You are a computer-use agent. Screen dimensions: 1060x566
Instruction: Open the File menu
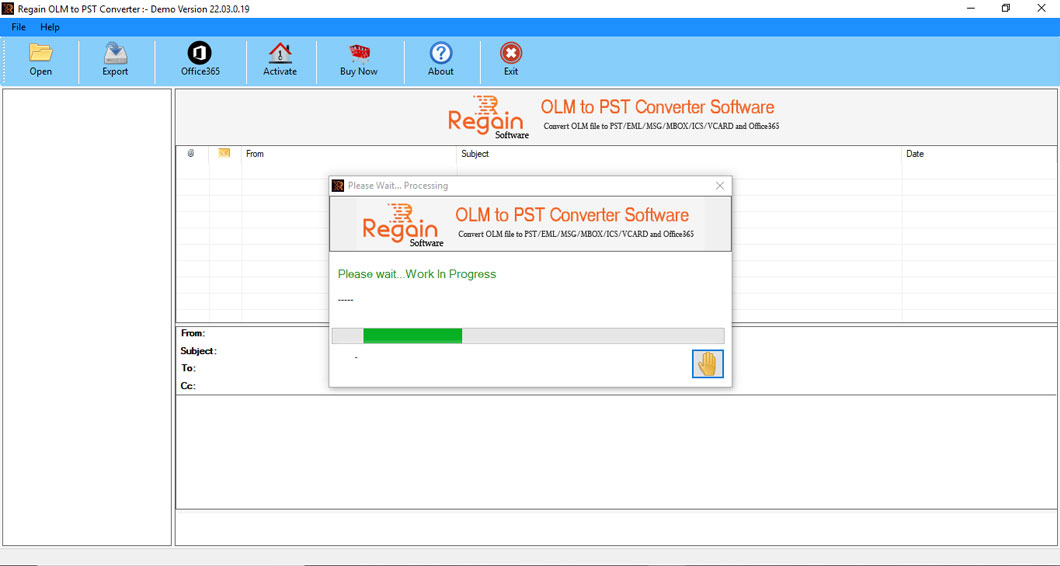pyautogui.click(x=18, y=27)
